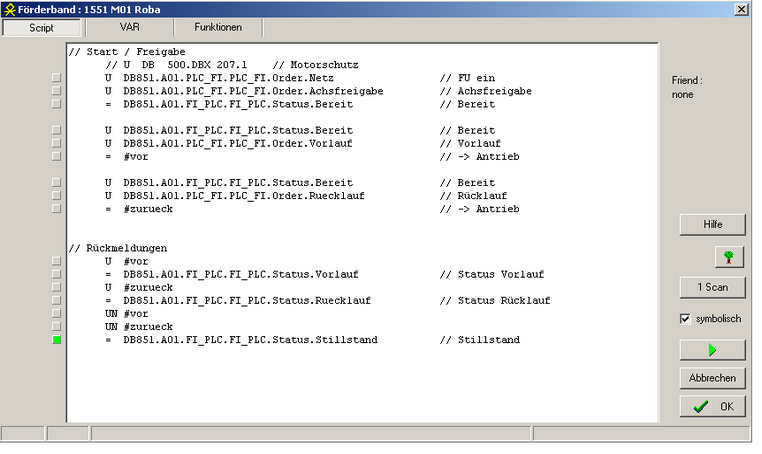Toggle the marker beside '= #vor' line
The width and height of the screenshot is (762, 454).
pos(57,156)
